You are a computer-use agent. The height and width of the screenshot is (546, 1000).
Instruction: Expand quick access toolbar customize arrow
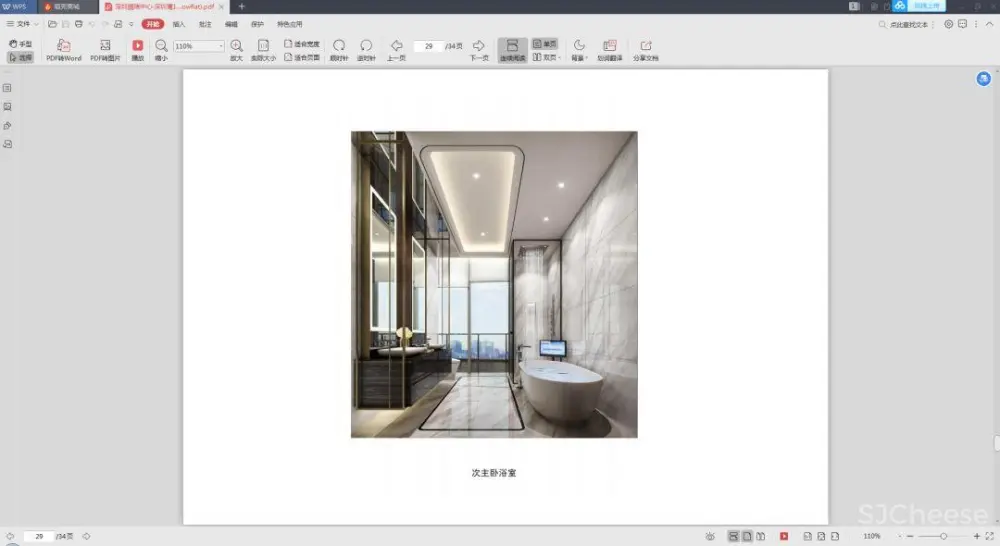[x=131, y=24]
